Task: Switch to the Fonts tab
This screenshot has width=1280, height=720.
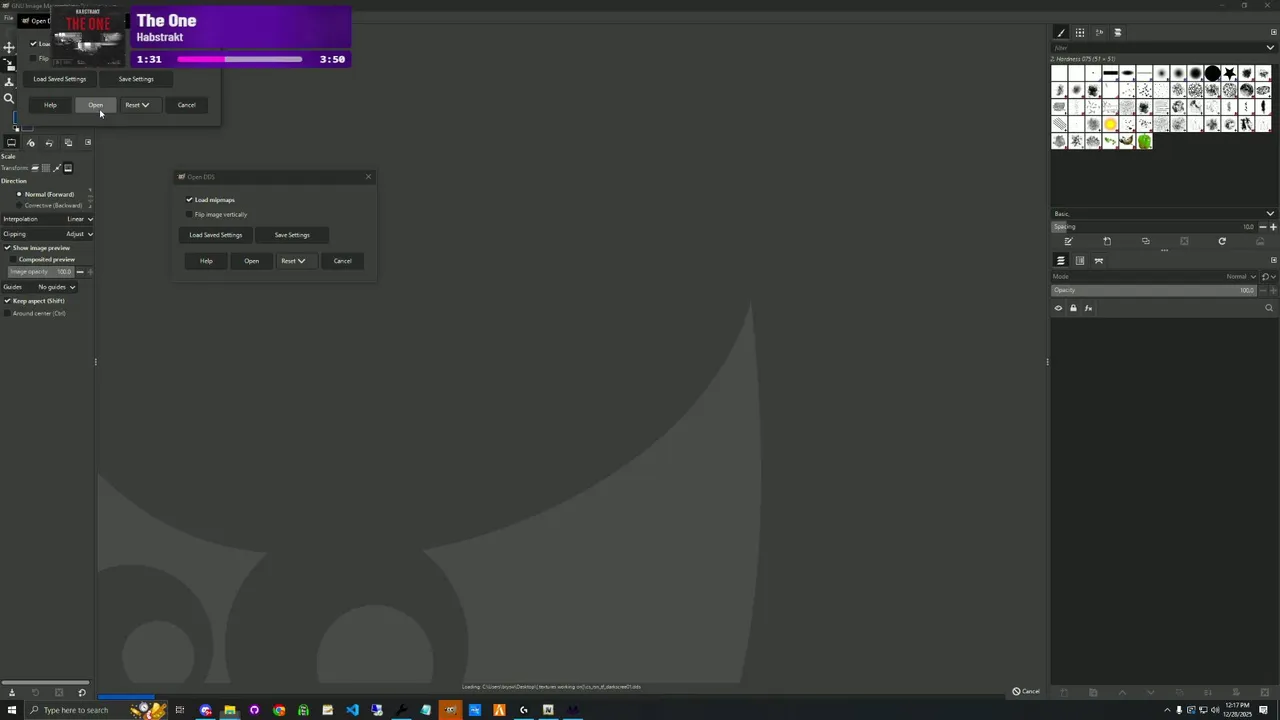Action: pos(1099,33)
